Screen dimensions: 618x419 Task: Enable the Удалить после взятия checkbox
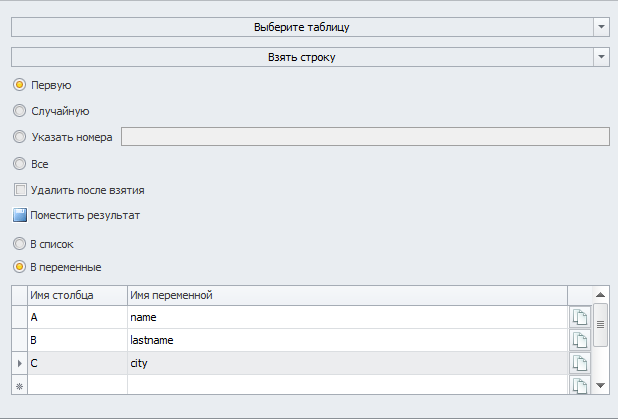20,190
